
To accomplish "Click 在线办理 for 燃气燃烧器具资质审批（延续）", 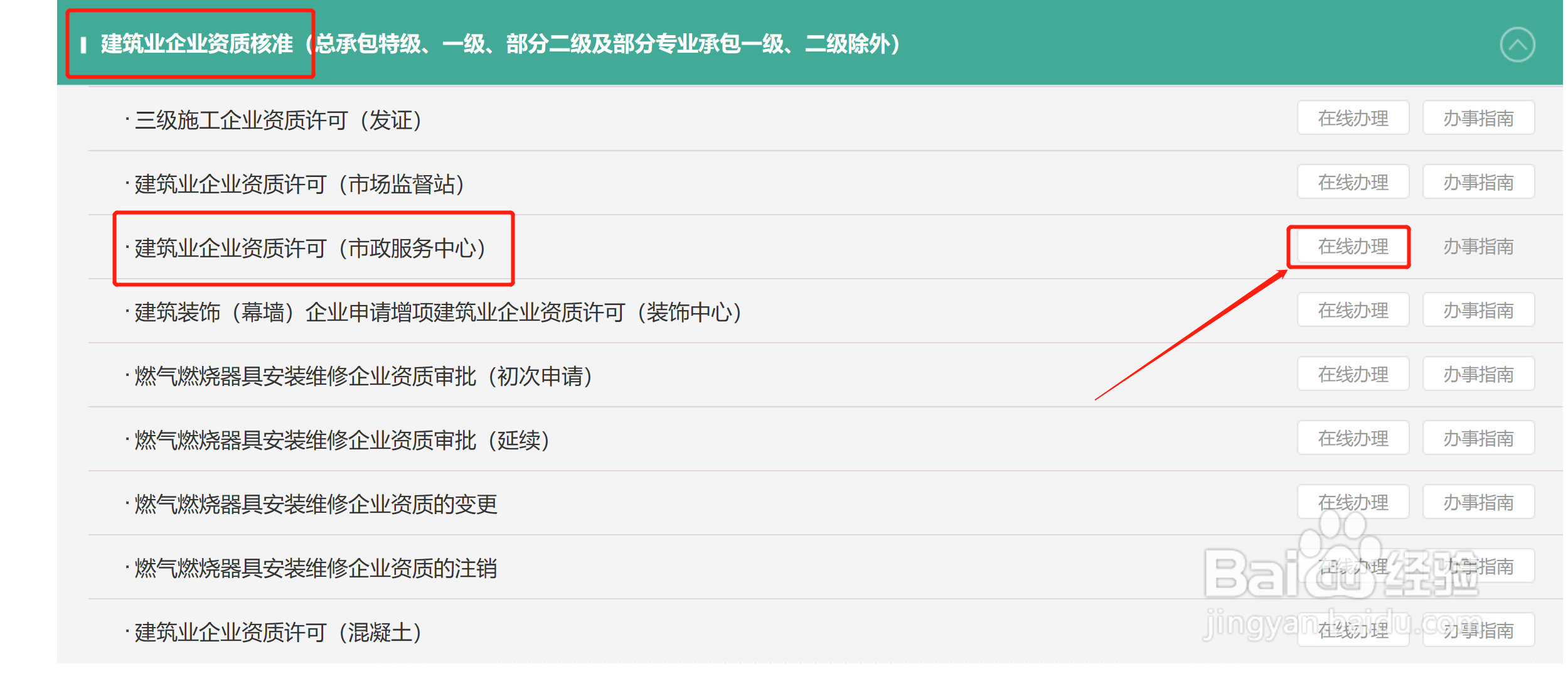I will point(1353,438).
